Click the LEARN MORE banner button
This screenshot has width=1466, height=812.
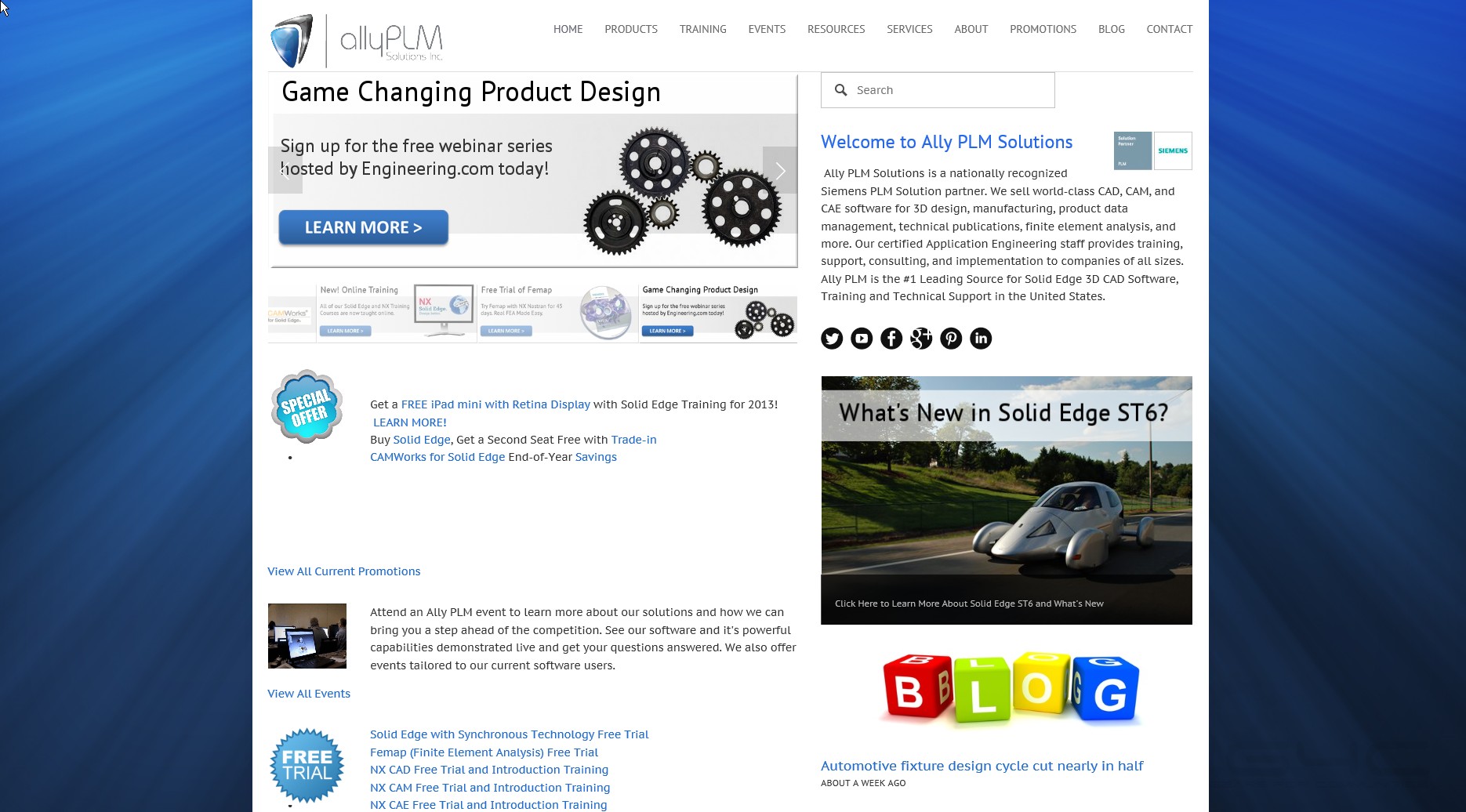pyautogui.click(x=364, y=227)
